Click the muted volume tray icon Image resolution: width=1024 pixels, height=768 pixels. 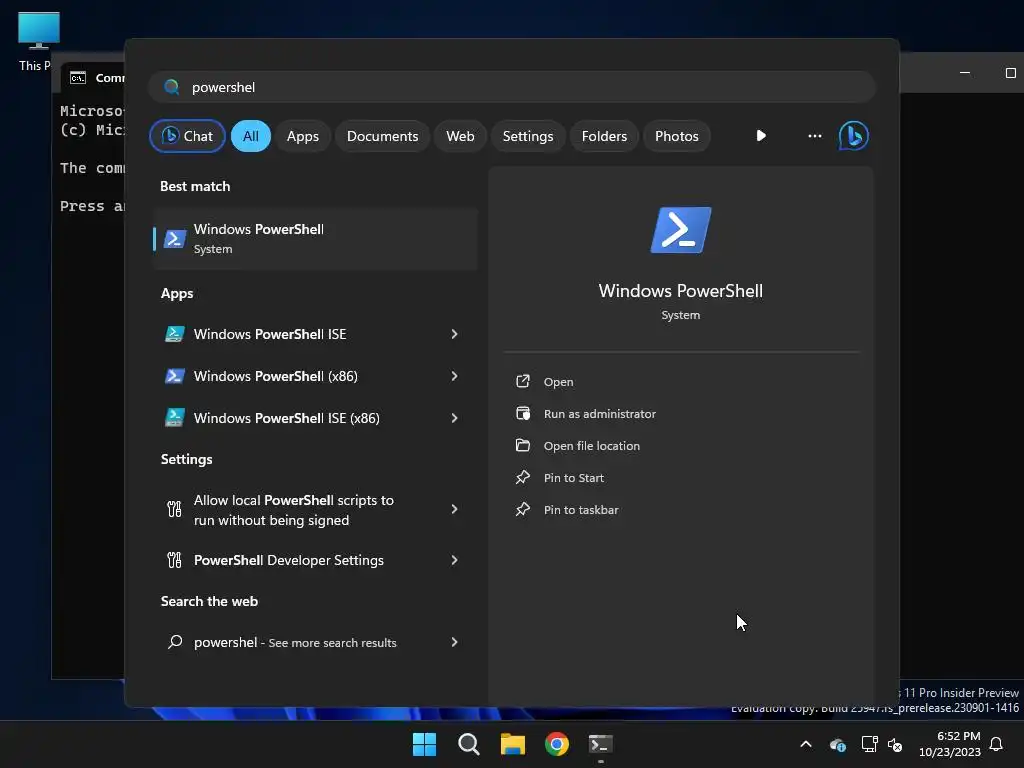895,744
